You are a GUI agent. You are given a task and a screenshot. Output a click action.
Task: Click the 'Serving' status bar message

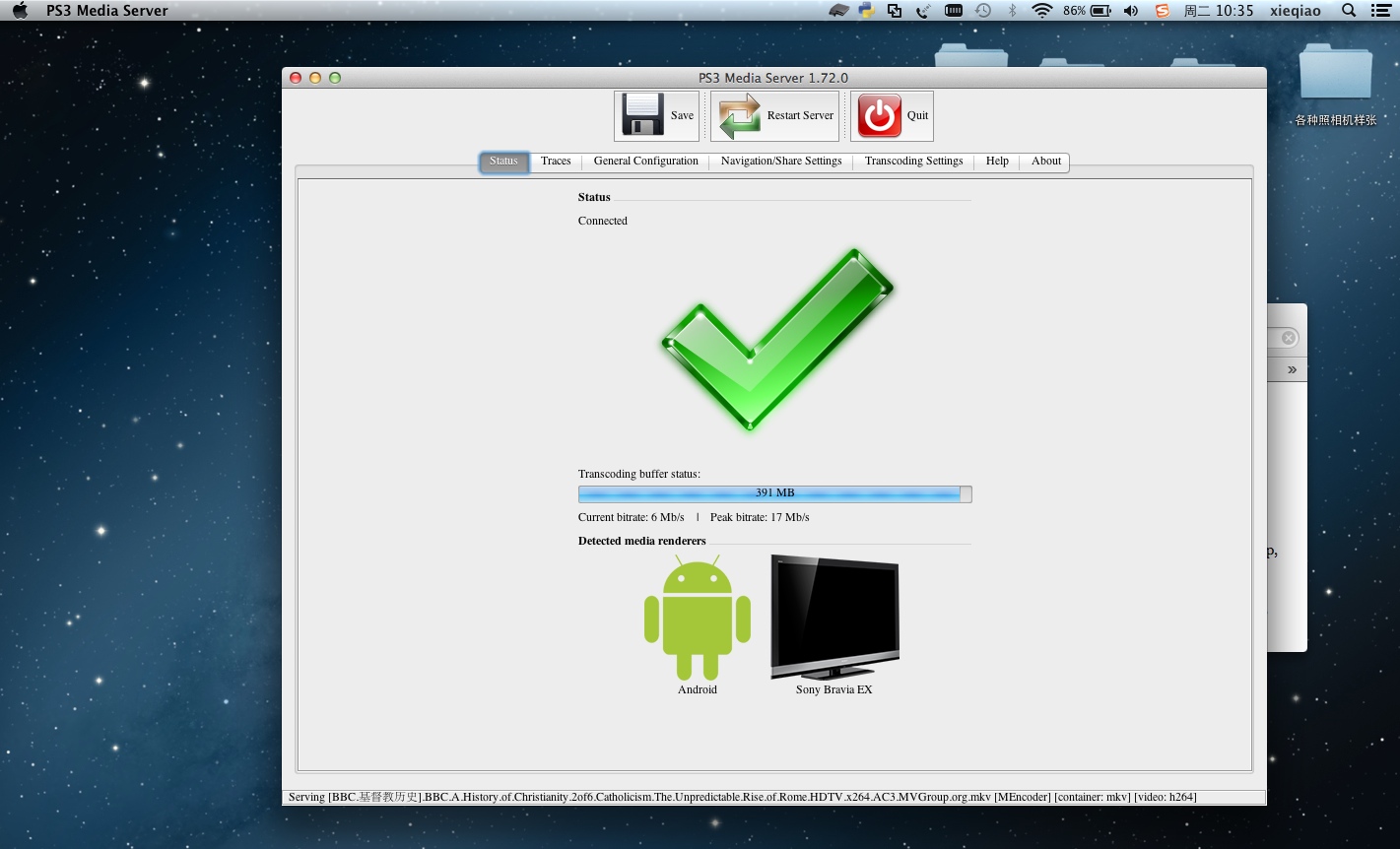click(743, 797)
